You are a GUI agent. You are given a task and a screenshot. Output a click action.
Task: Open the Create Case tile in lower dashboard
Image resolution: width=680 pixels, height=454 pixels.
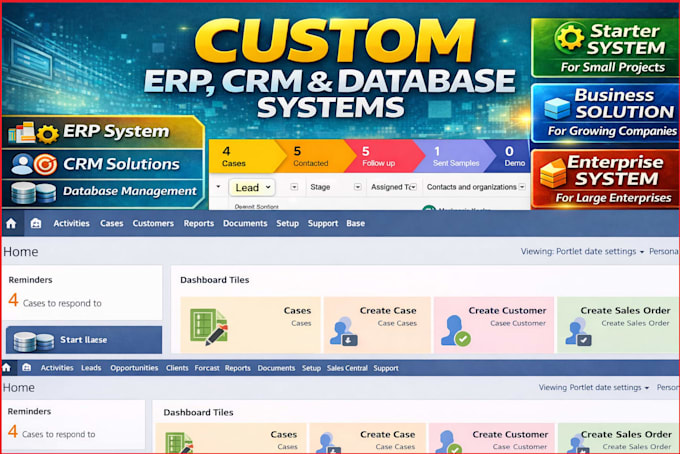(x=367, y=439)
